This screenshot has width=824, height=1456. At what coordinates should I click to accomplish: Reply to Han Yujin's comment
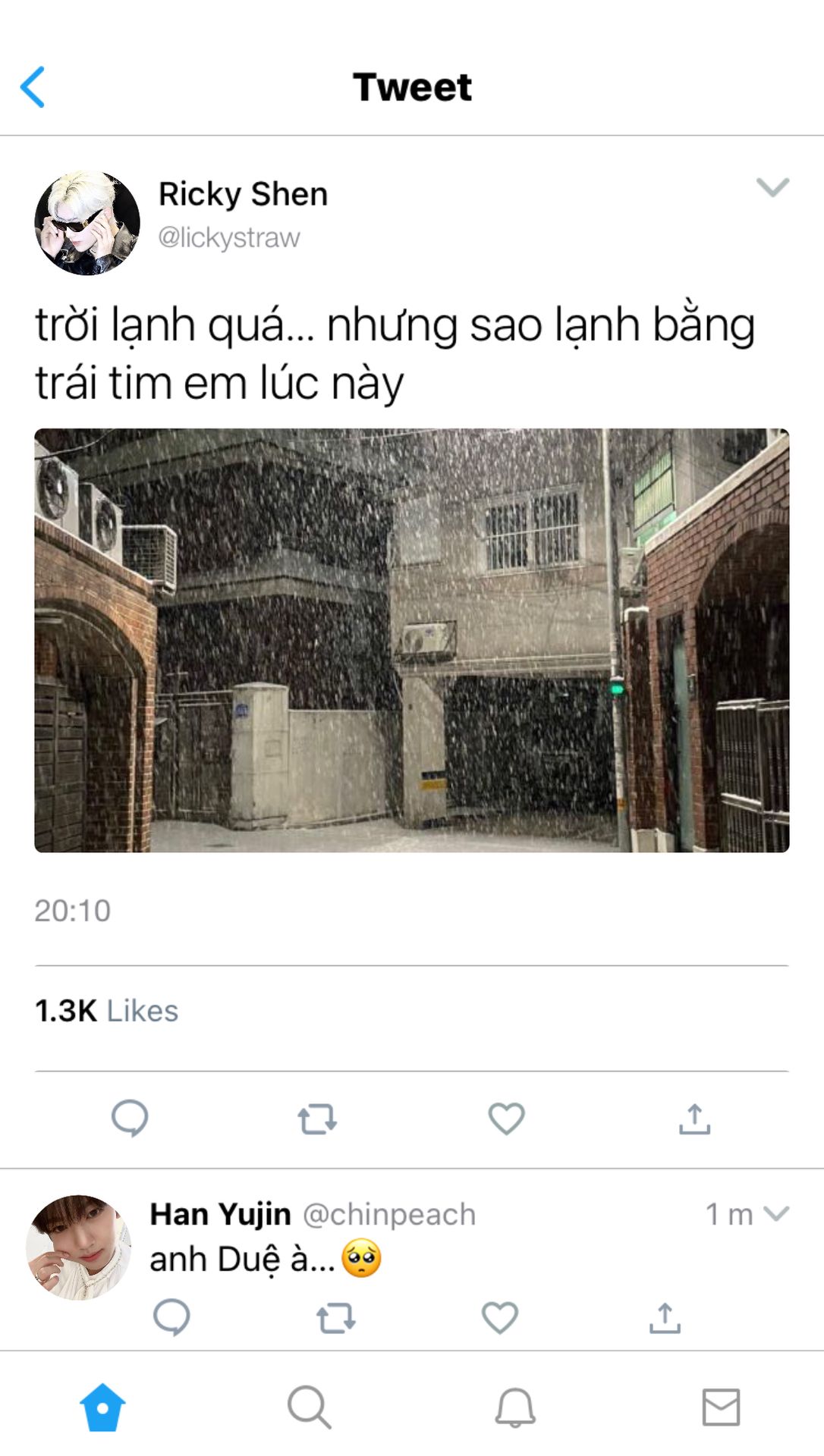click(x=171, y=1317)
